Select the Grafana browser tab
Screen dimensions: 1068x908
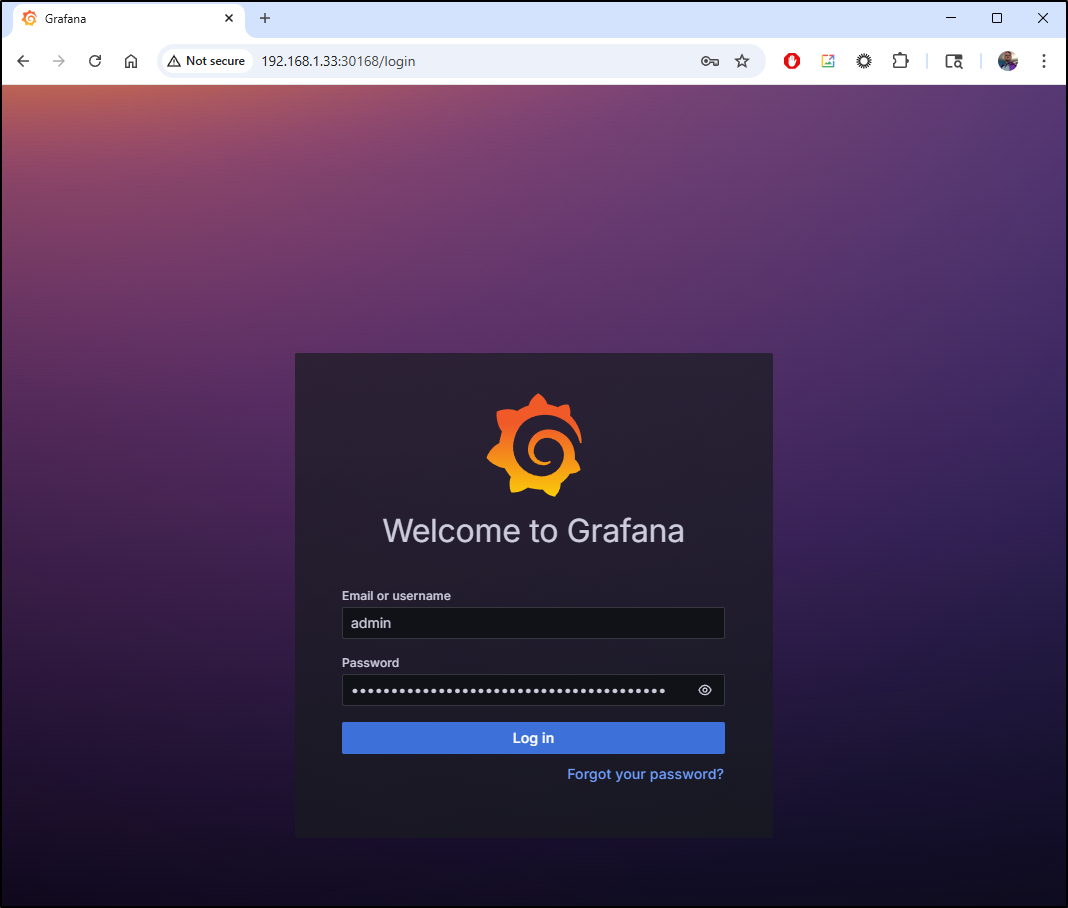pyautogui.click(x=129, y=19)
